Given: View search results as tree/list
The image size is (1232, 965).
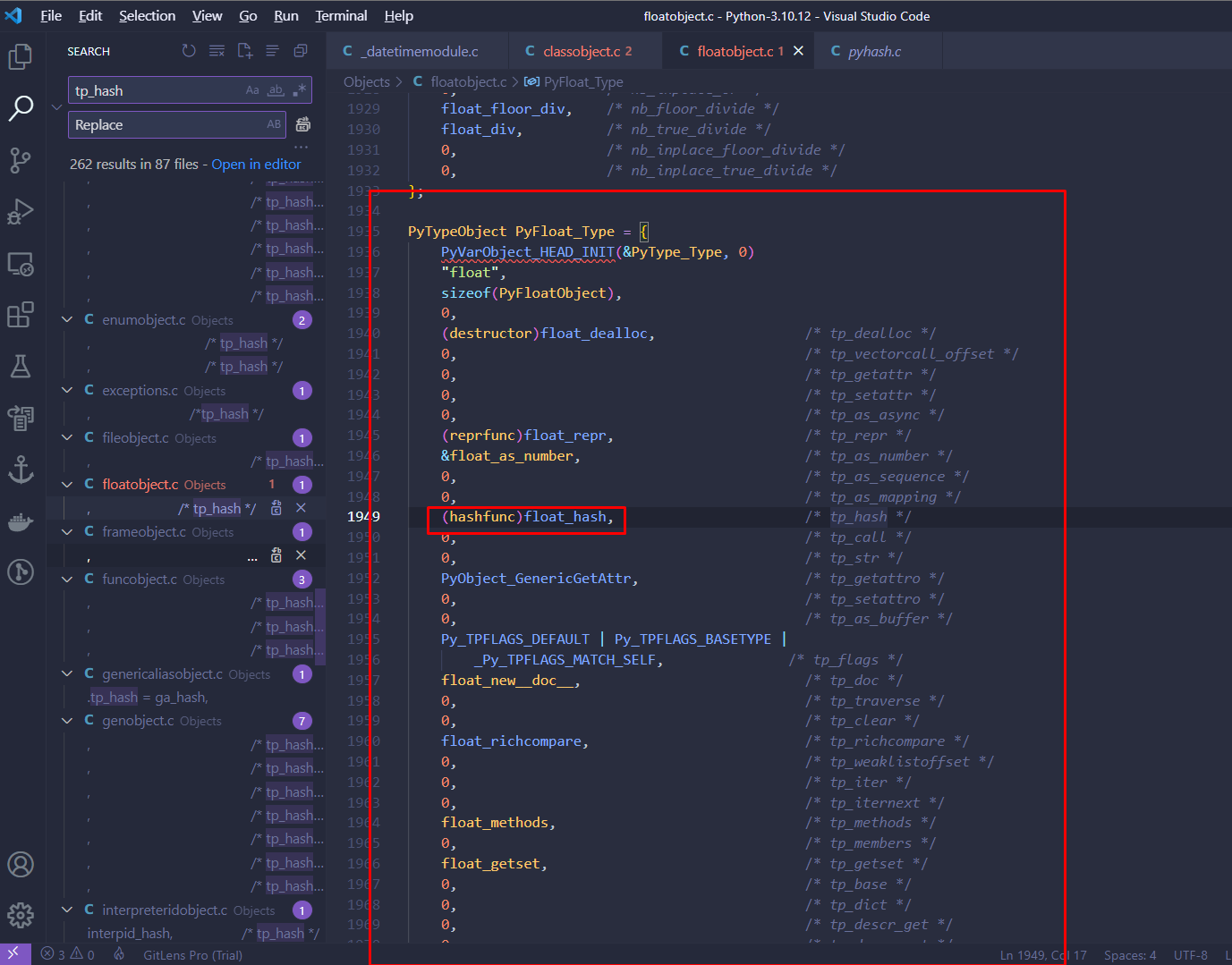Looking at the screenshot, I should [272, 51].
